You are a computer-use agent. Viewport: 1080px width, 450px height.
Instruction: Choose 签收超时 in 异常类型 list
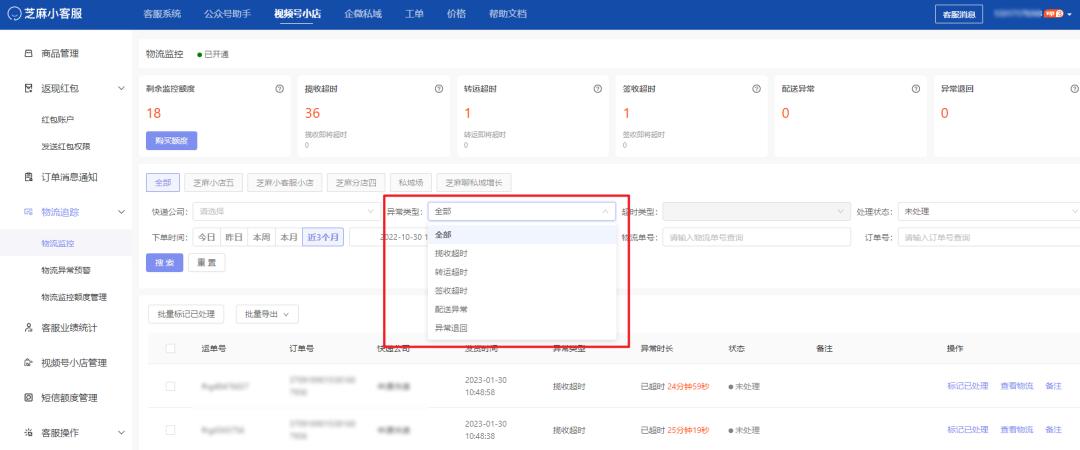(x=521, y=291)
